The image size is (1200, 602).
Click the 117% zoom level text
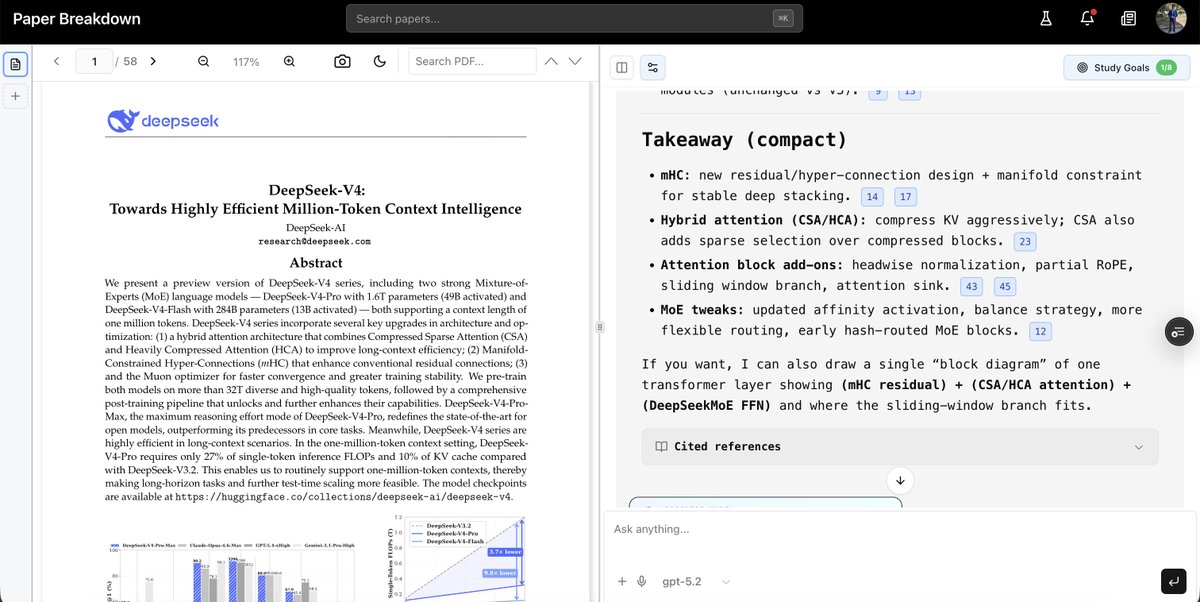pos(246,62)
